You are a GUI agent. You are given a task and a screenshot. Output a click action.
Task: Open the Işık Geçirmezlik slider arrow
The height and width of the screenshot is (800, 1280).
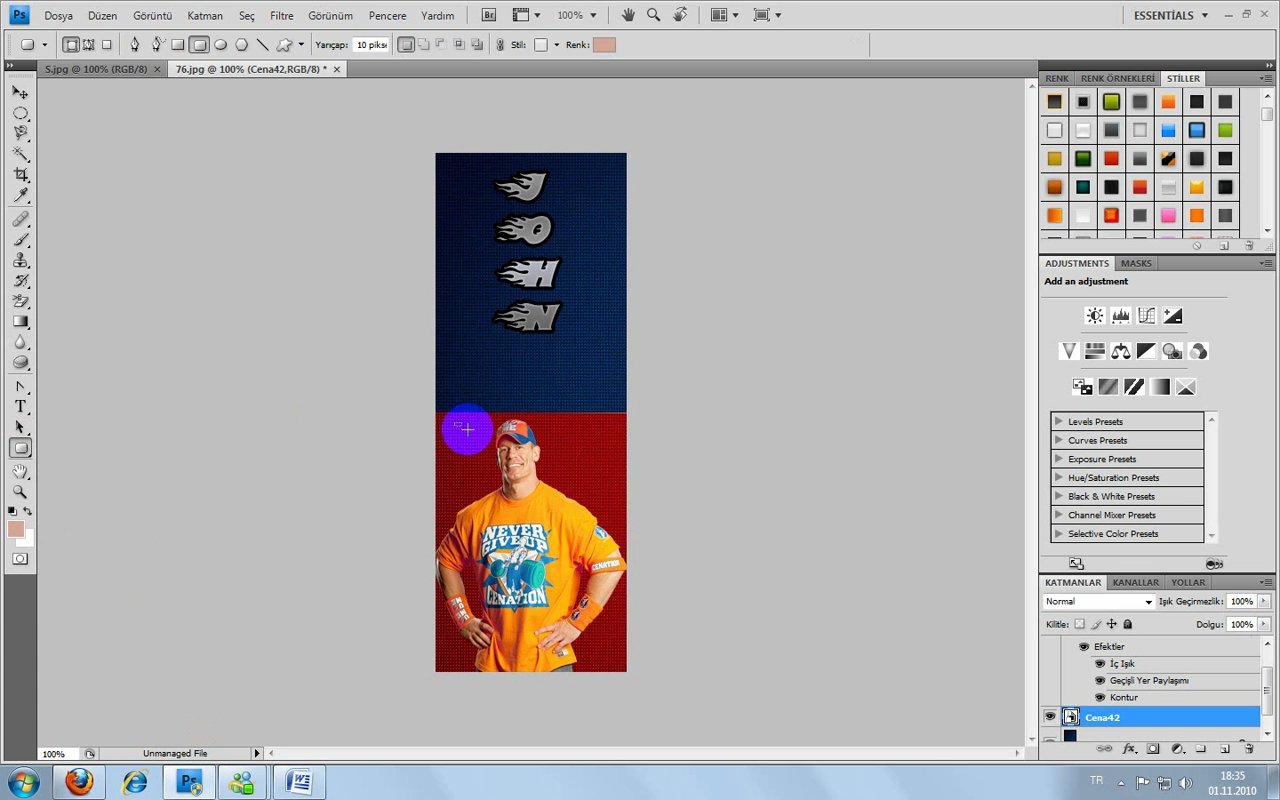(x=1265, y=602)
